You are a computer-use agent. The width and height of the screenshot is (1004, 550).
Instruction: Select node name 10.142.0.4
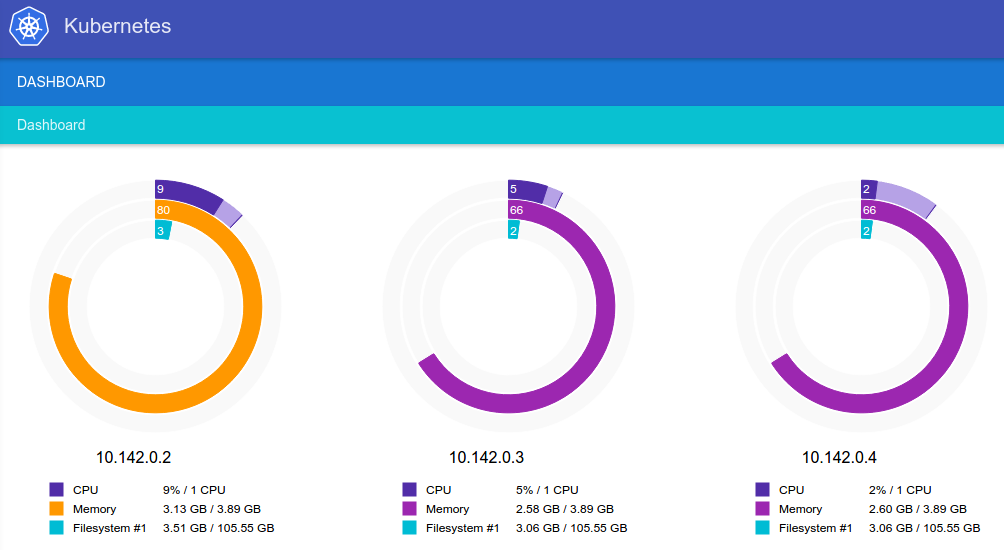point(839,457)
